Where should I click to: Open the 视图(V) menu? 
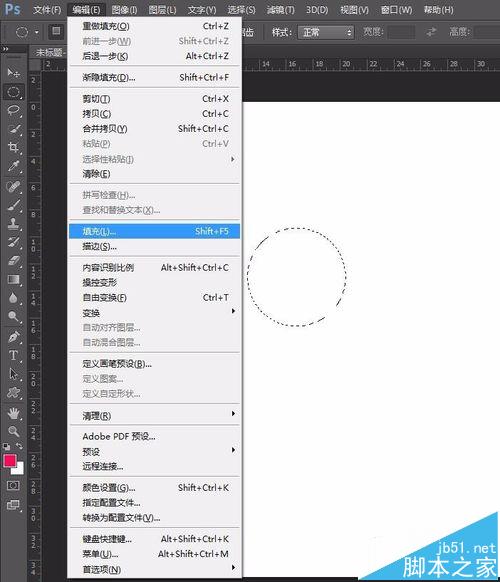[x=354, y=10]
